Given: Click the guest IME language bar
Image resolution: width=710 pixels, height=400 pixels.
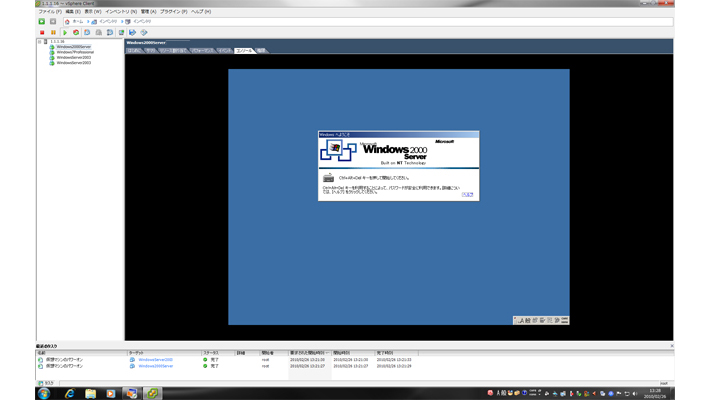Looking at the screenshot, I should tap(541, 320).
